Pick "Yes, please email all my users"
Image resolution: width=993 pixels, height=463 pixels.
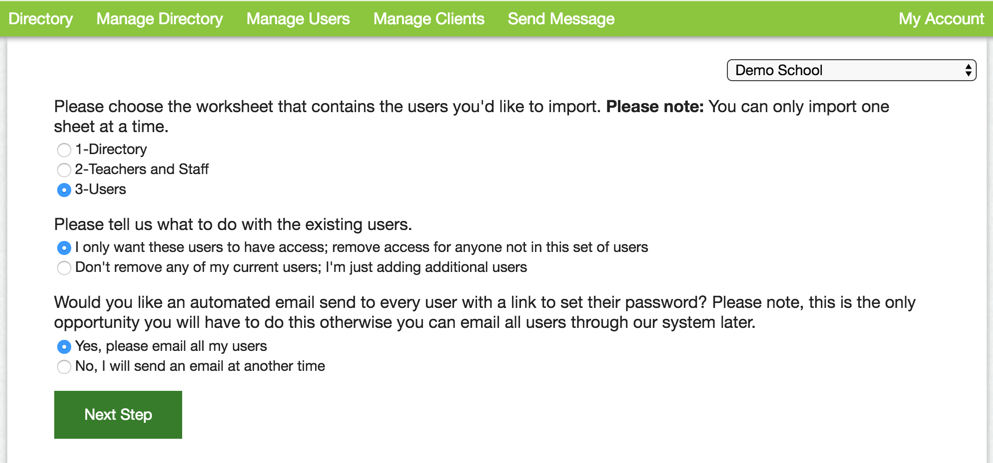tap(64, 346)
